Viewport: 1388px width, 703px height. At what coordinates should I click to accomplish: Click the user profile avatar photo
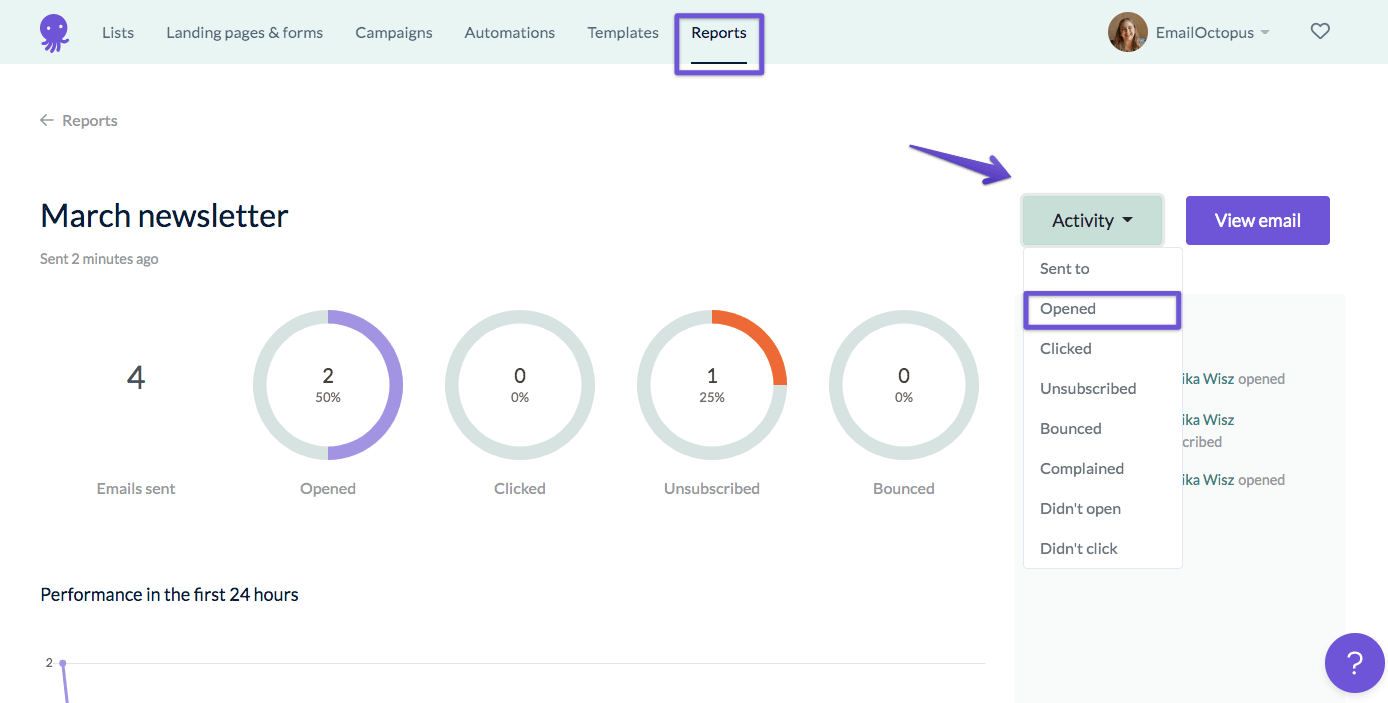(1127, 32)
